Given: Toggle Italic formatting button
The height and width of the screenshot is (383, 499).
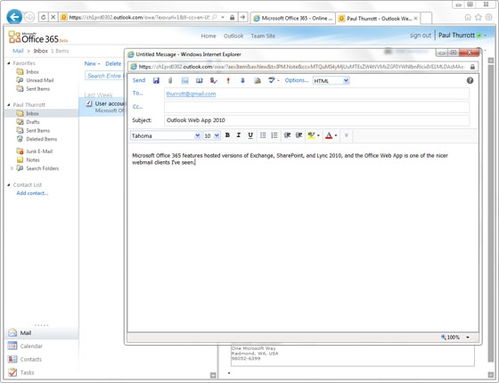Looking at the screenshot, I should point(238,135).
